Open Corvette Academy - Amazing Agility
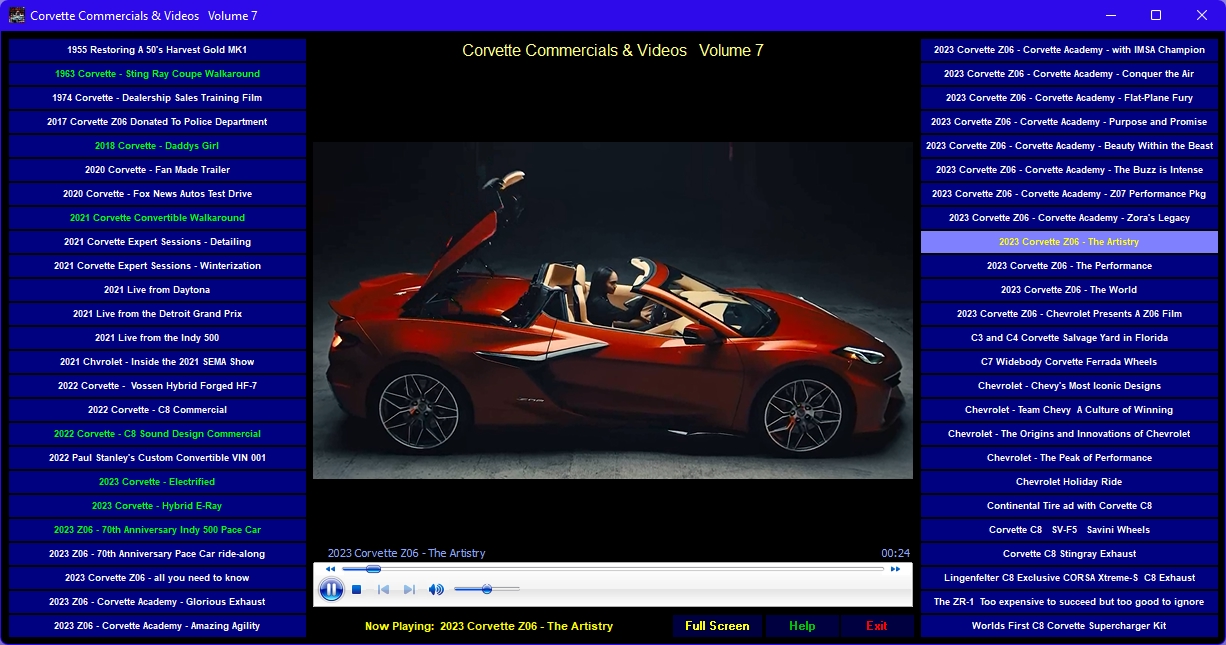This screenshot has height=645, width=1226. point(157,626)
